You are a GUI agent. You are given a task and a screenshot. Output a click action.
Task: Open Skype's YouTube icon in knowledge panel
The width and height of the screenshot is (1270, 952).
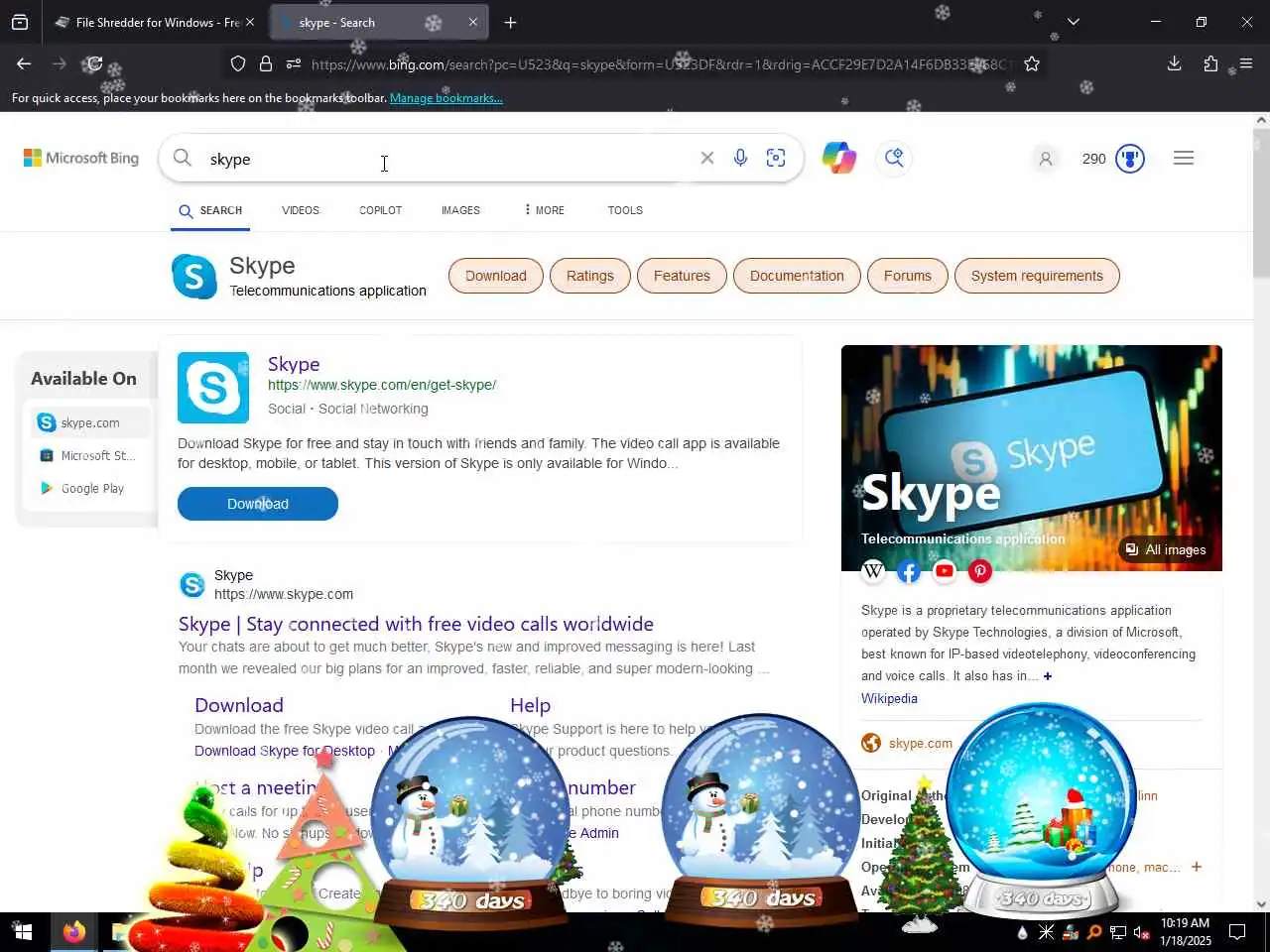[x=945, y=571]
